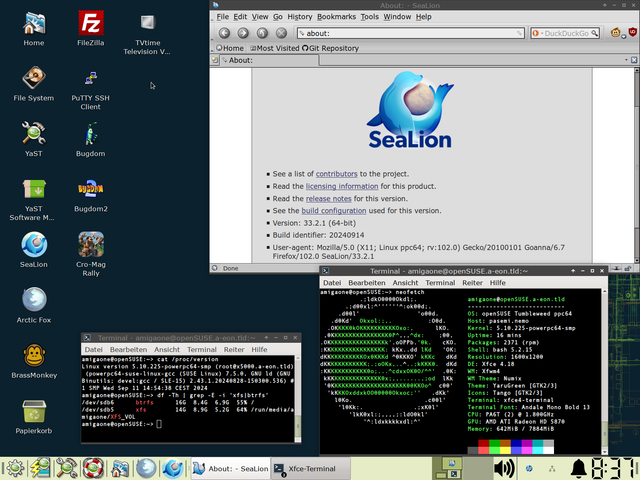
Task: Open the browser Help menu
Action: pyautogui.click(x=424, y=17)
